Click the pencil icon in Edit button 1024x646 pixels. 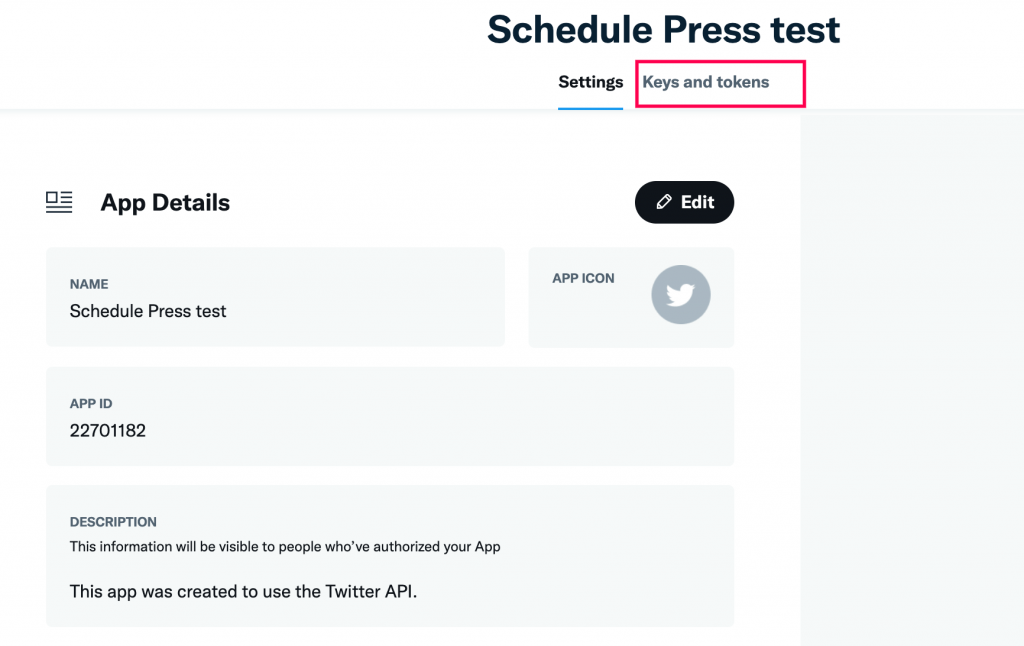664,202
